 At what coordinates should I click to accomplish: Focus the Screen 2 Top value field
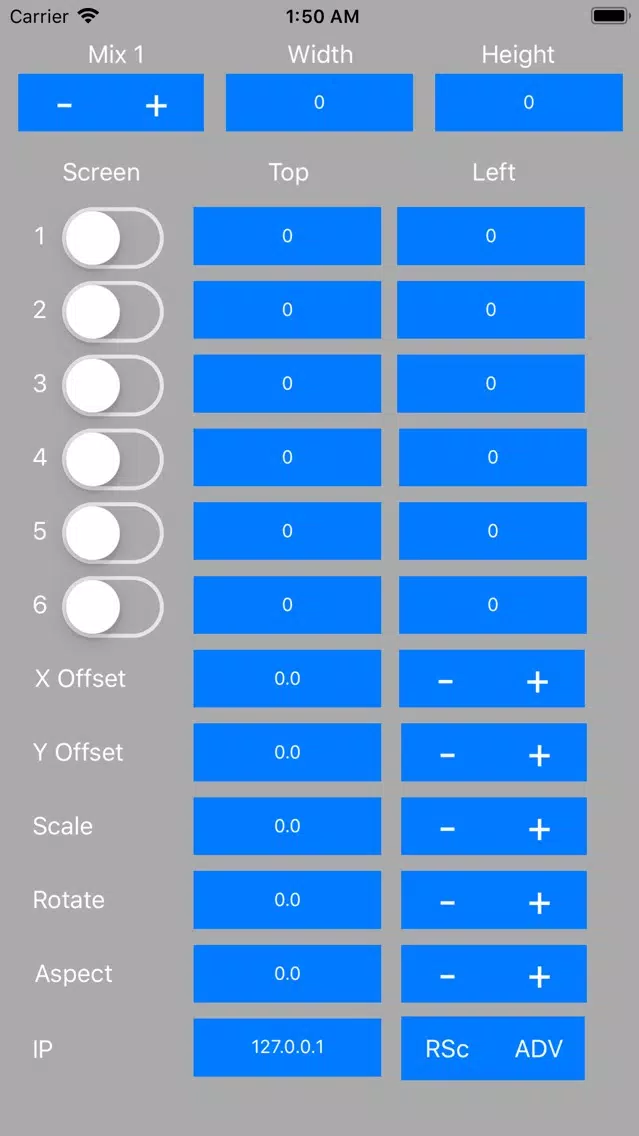coord(287,310)
